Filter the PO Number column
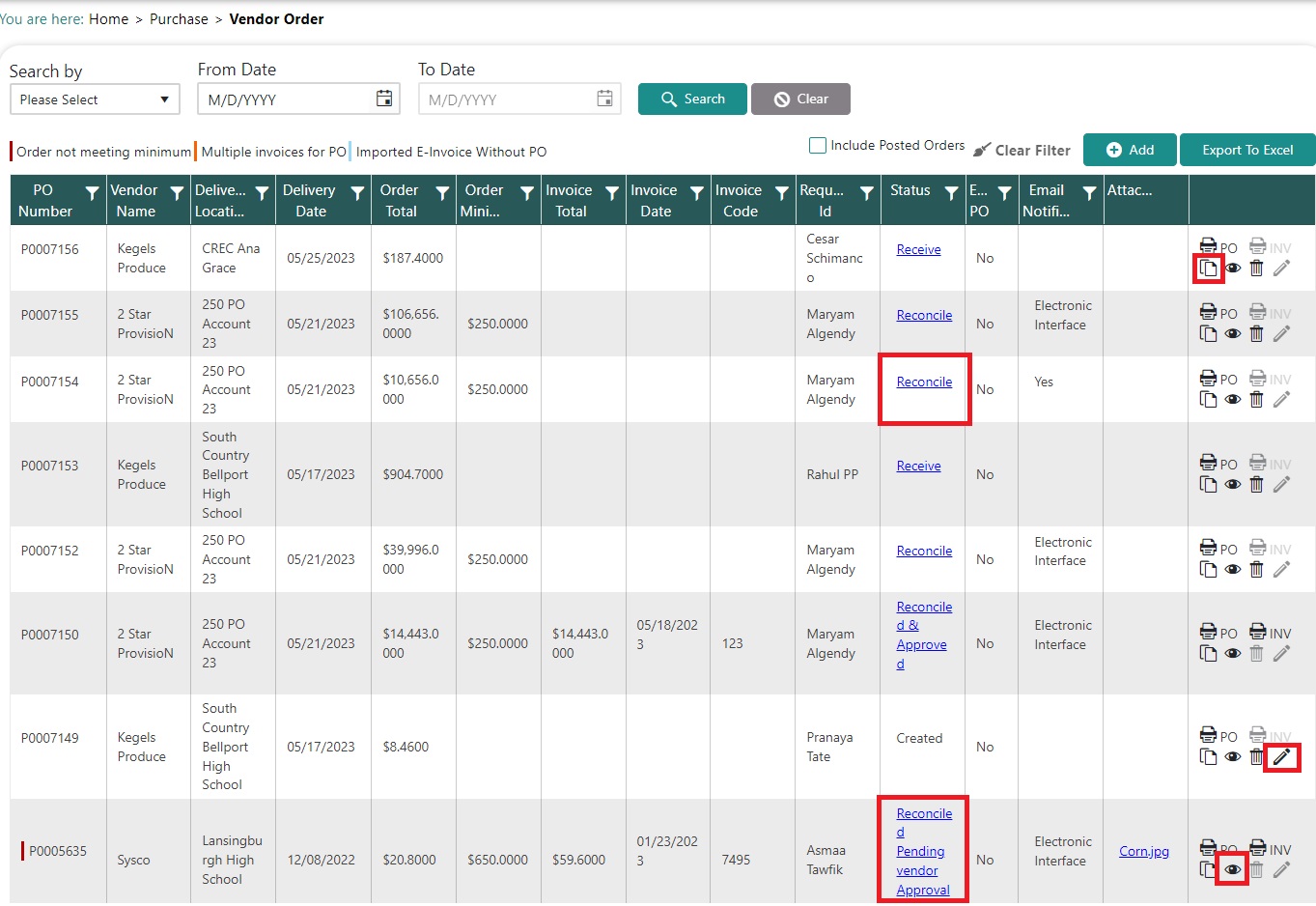Viewport: 1316px width, 906px height. click(92, 193)
